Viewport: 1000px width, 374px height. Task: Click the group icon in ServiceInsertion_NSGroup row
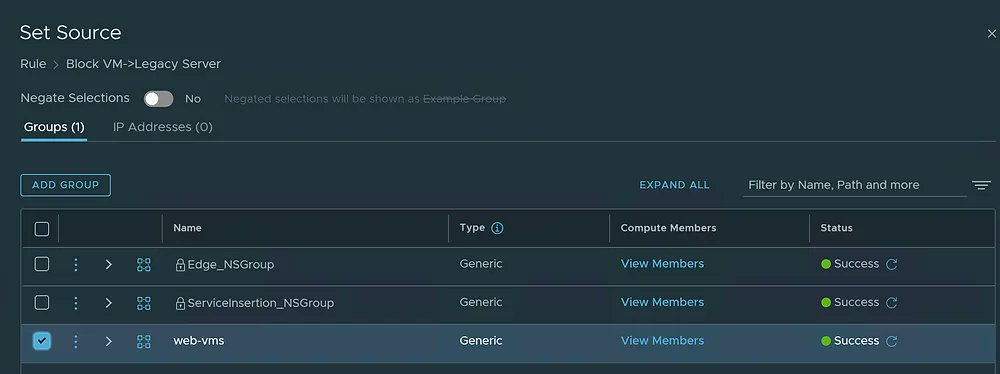click(x=144, y=303)
